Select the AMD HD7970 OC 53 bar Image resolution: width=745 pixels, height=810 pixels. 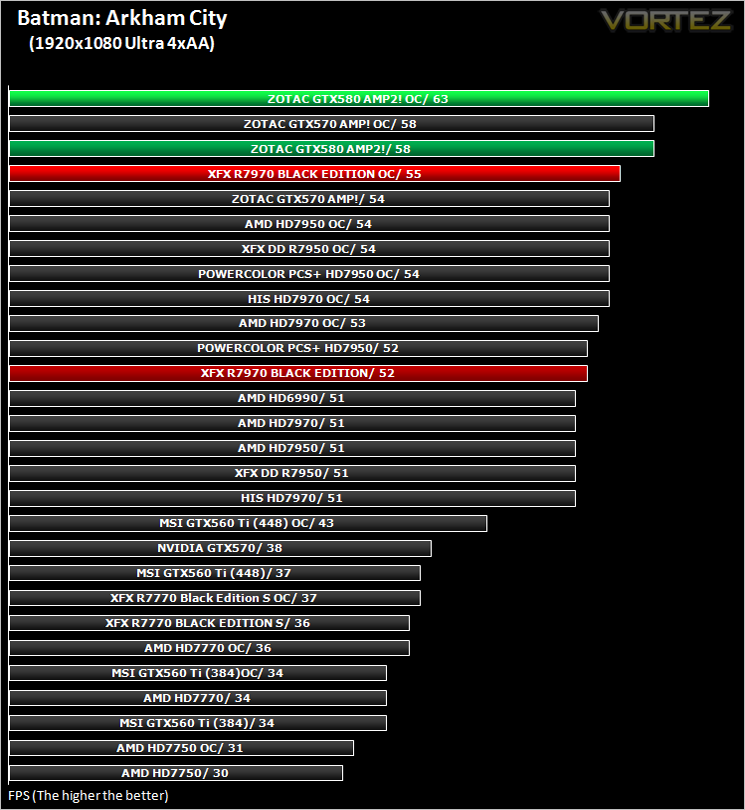pos(304,323)
